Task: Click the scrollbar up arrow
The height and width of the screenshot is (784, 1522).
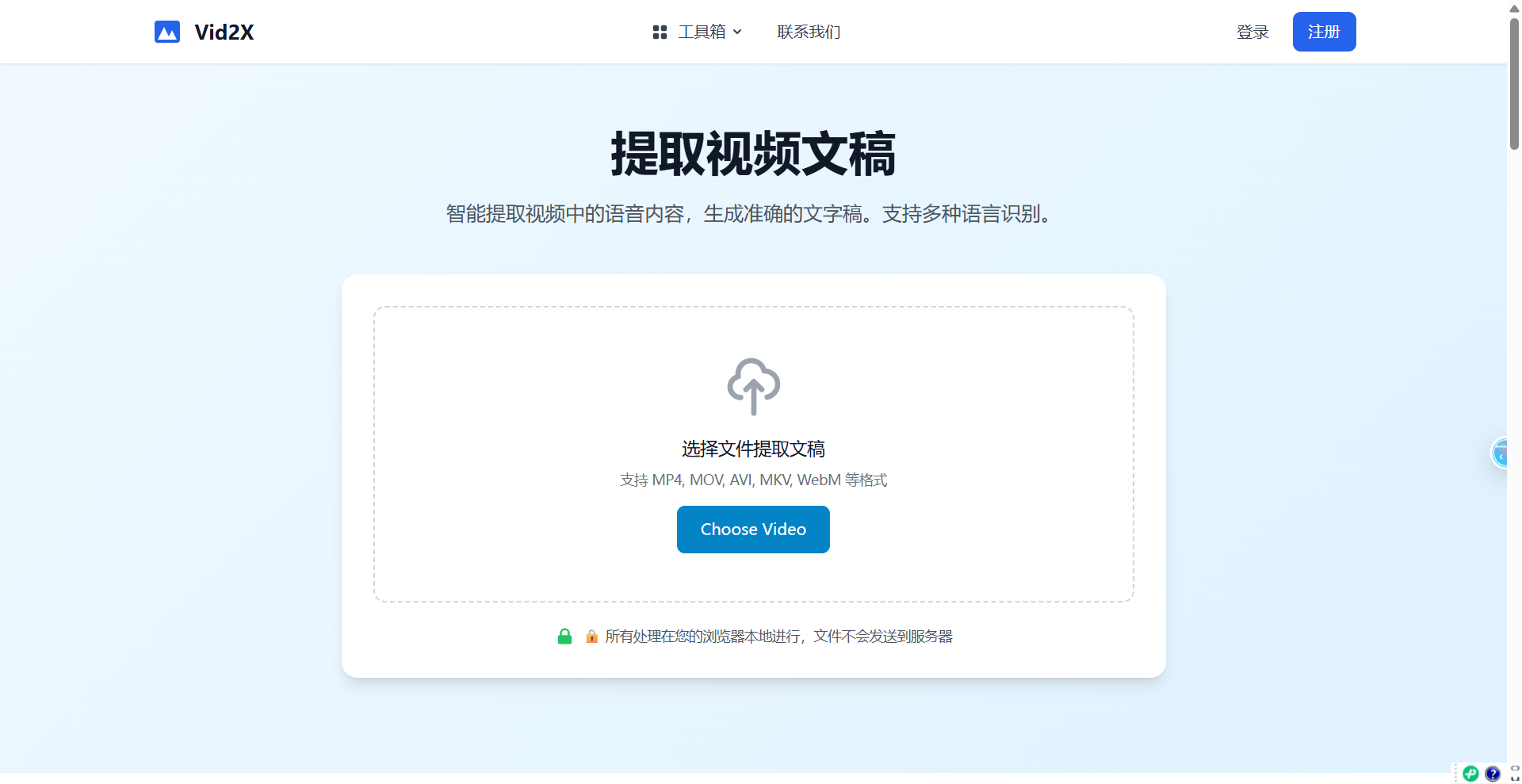Action: (x=1514, y=8)
